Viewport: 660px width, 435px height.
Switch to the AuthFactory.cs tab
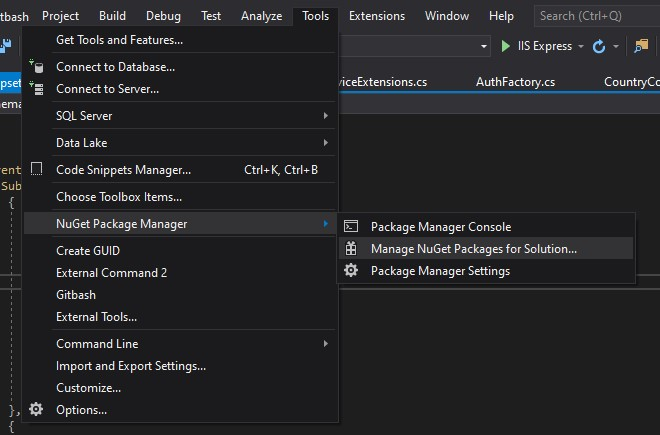[x=515, y=82]
